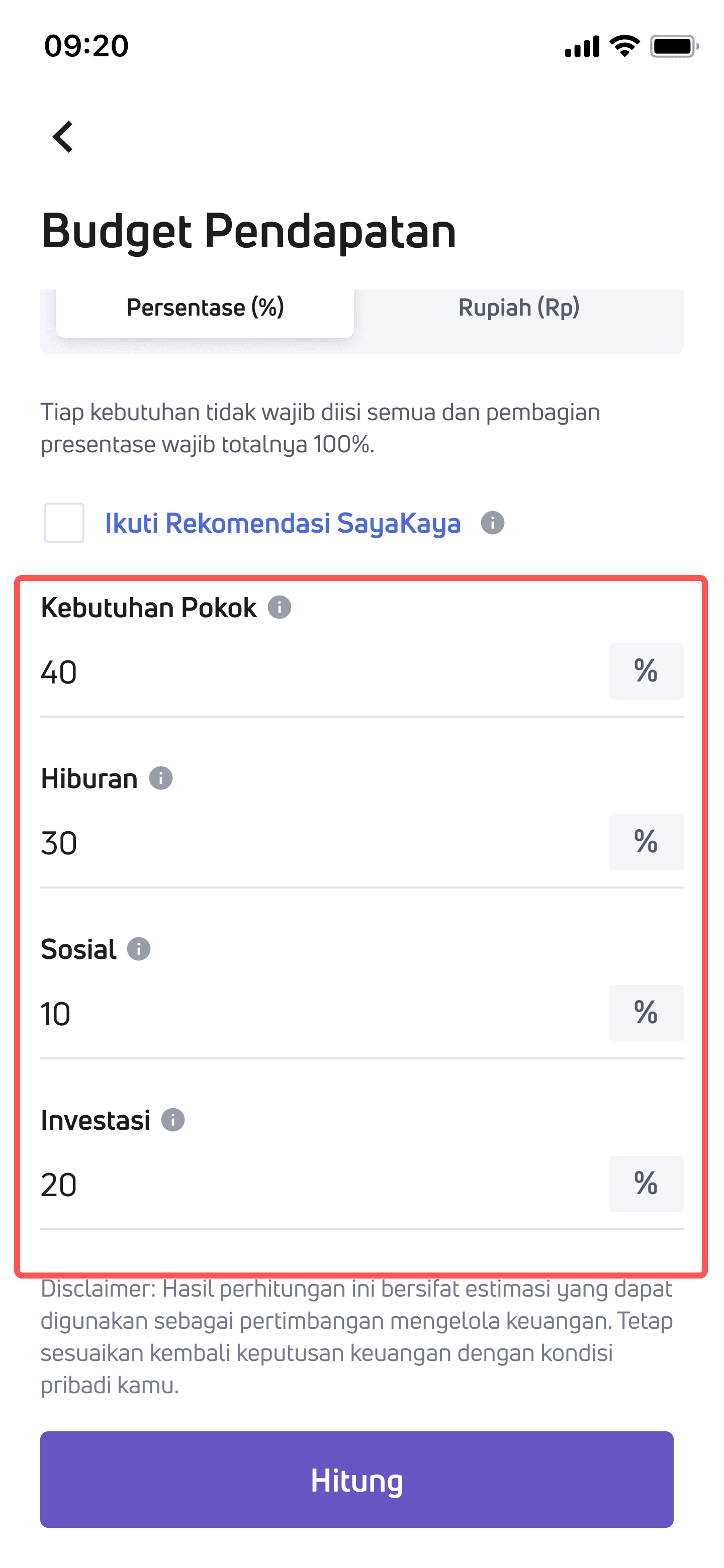724x1568 pixels.
Task: Tap the % badge beside Investasi
Action: tap(646, 1184)
